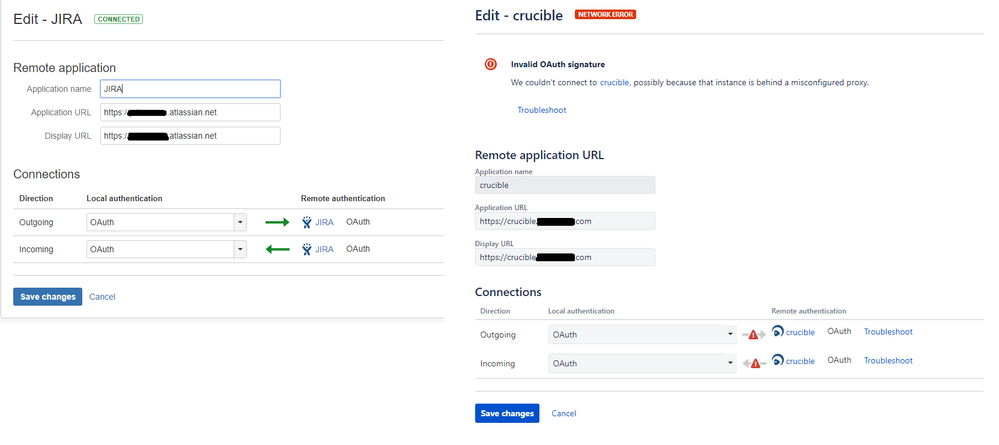Click the JIRA logo icon in Outgoing row
The width and height of the screenshot is (999, 445).
(x=306, y=222)
